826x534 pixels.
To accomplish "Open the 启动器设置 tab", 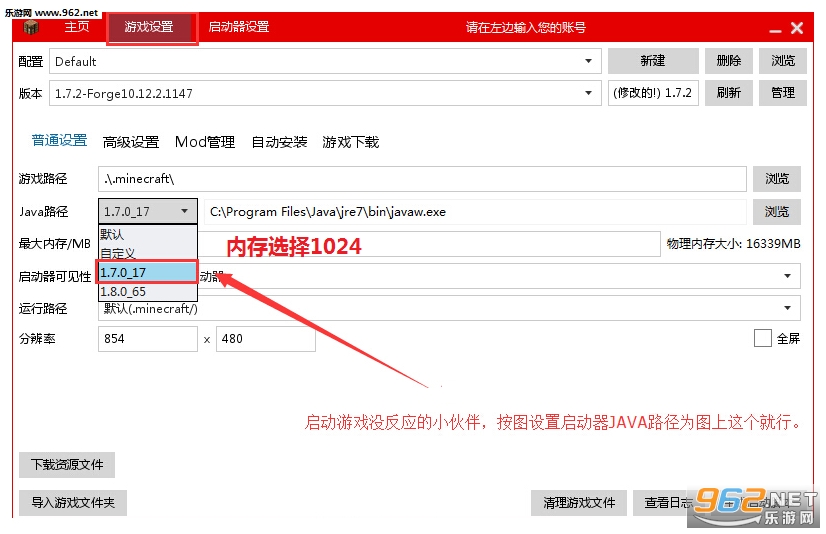I will point(238,27).
